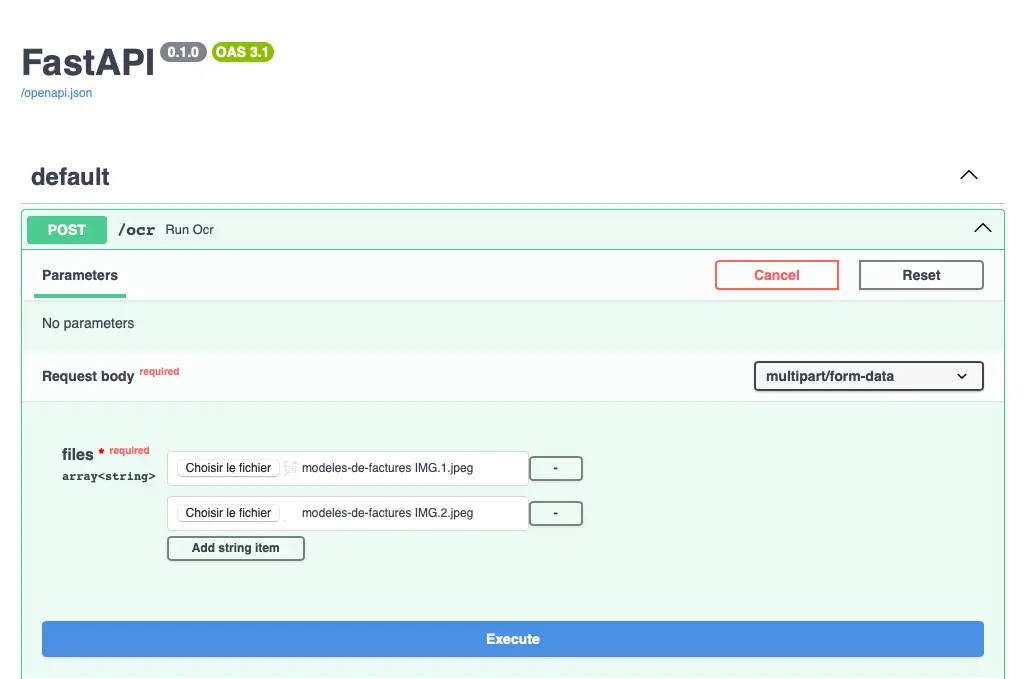Click the FastAPI title

point(88,63)
